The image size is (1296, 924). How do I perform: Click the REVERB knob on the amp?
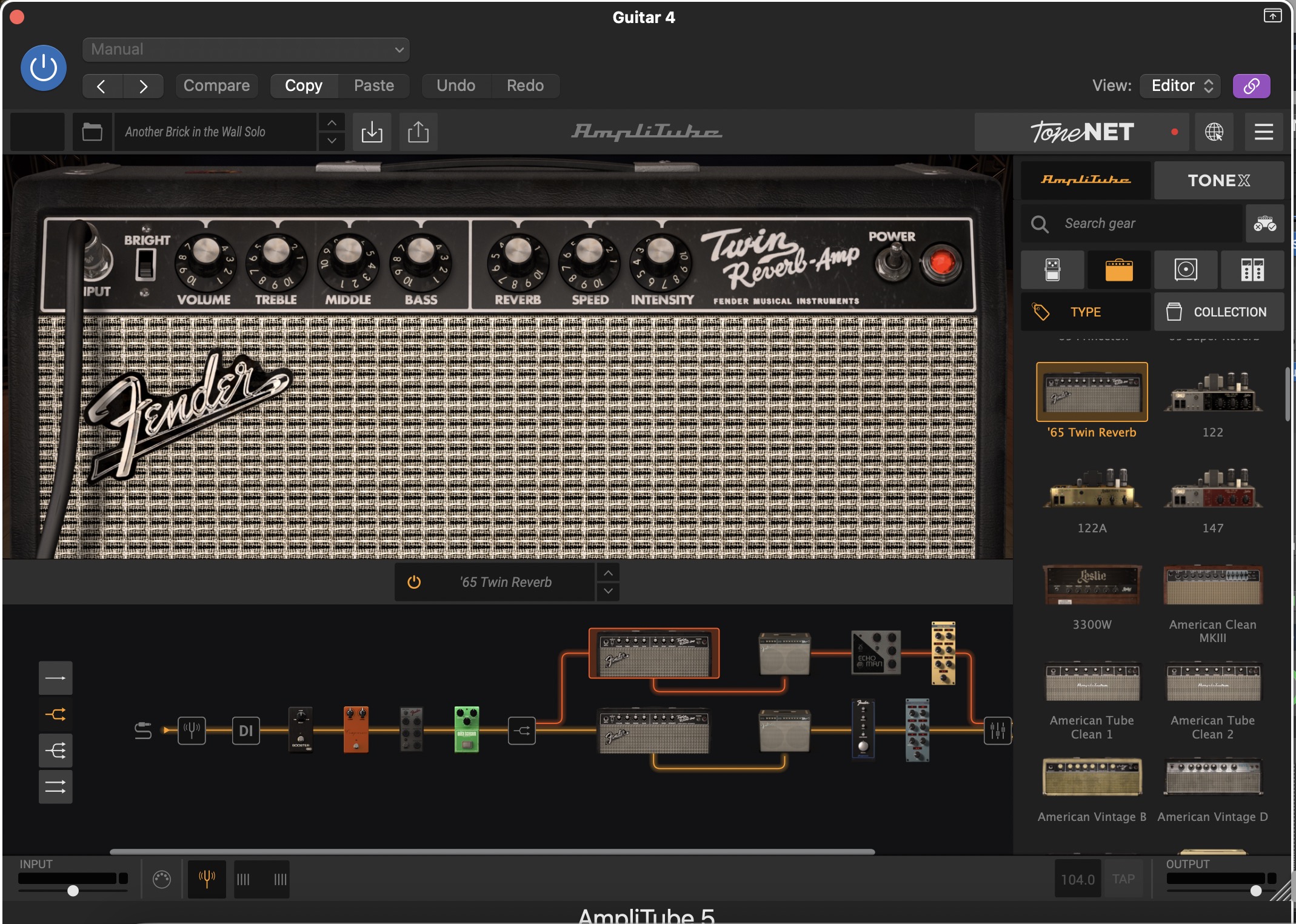518,262
